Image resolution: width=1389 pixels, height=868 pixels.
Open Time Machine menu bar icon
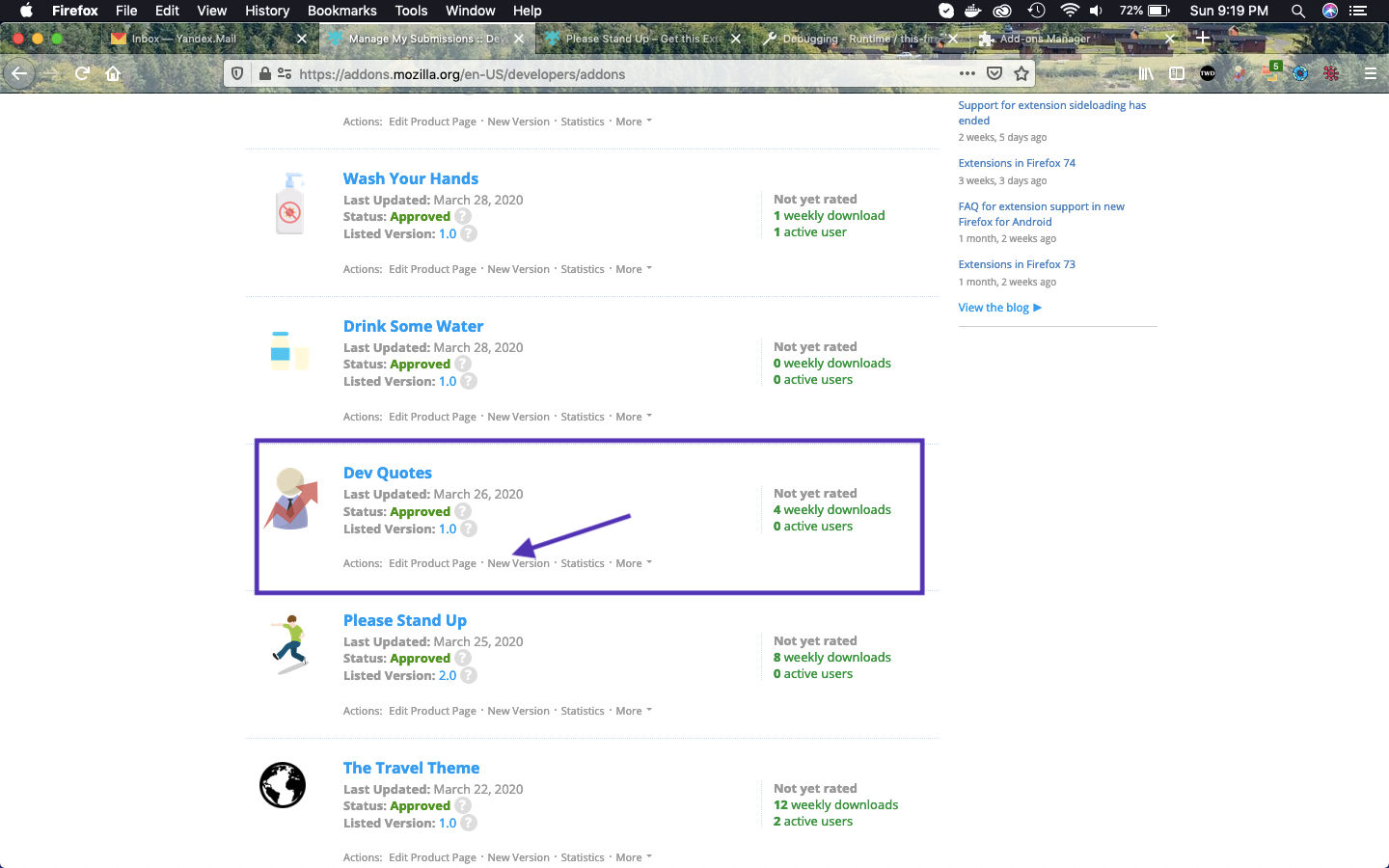(x=1037, y=11)
